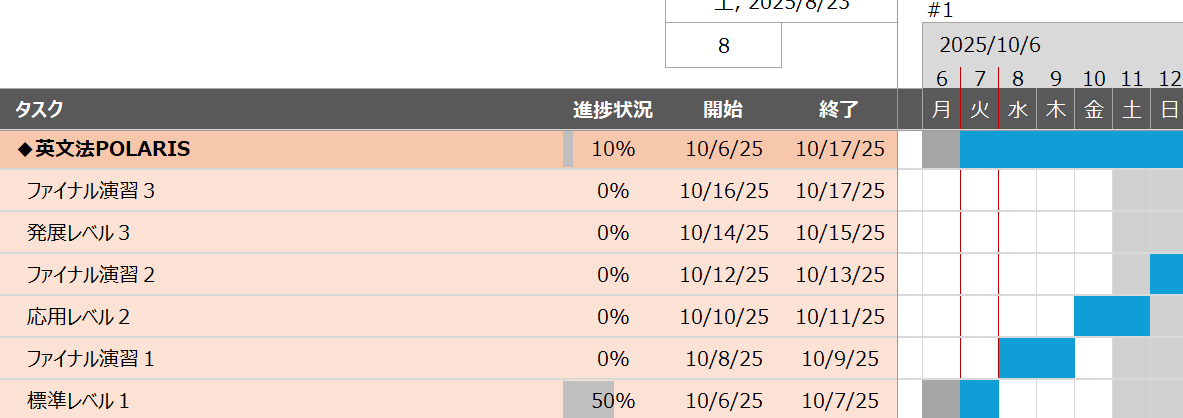The image size is (1183, 418).
Task: Select the ファイナル演習 1 task cell
Action: tap(91, 359)
